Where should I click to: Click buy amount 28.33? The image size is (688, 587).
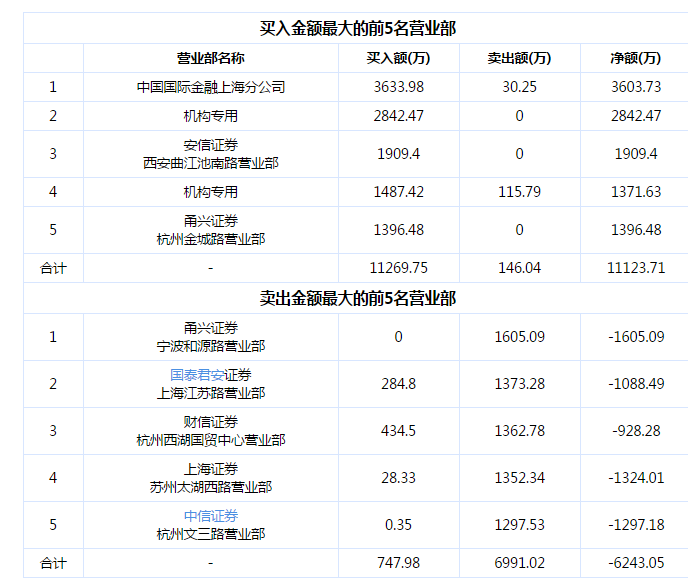(398, 478)
